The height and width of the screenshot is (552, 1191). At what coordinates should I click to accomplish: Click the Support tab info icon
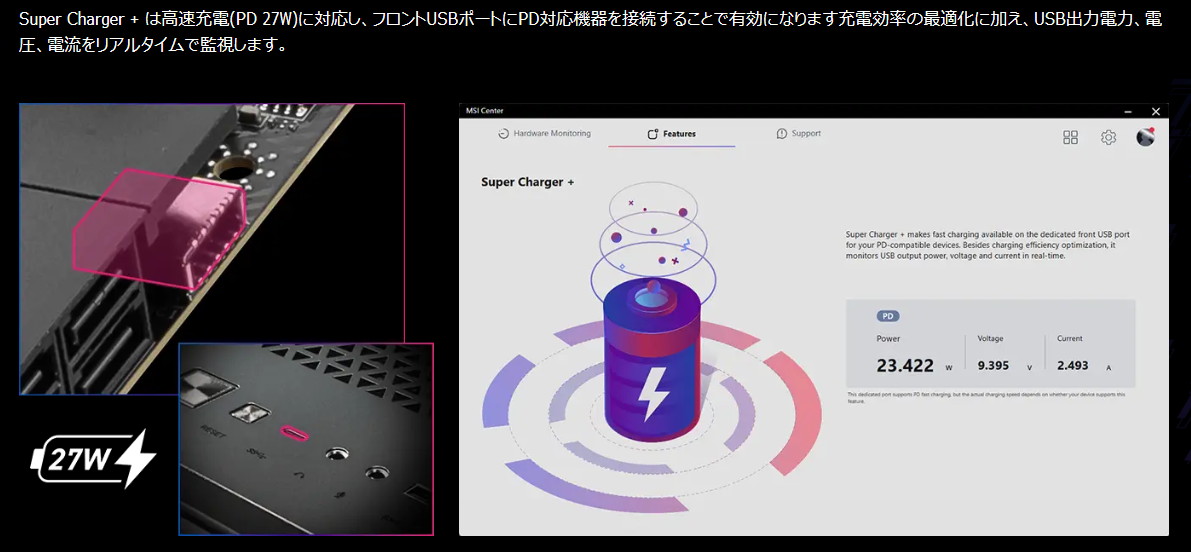[782, 134]
